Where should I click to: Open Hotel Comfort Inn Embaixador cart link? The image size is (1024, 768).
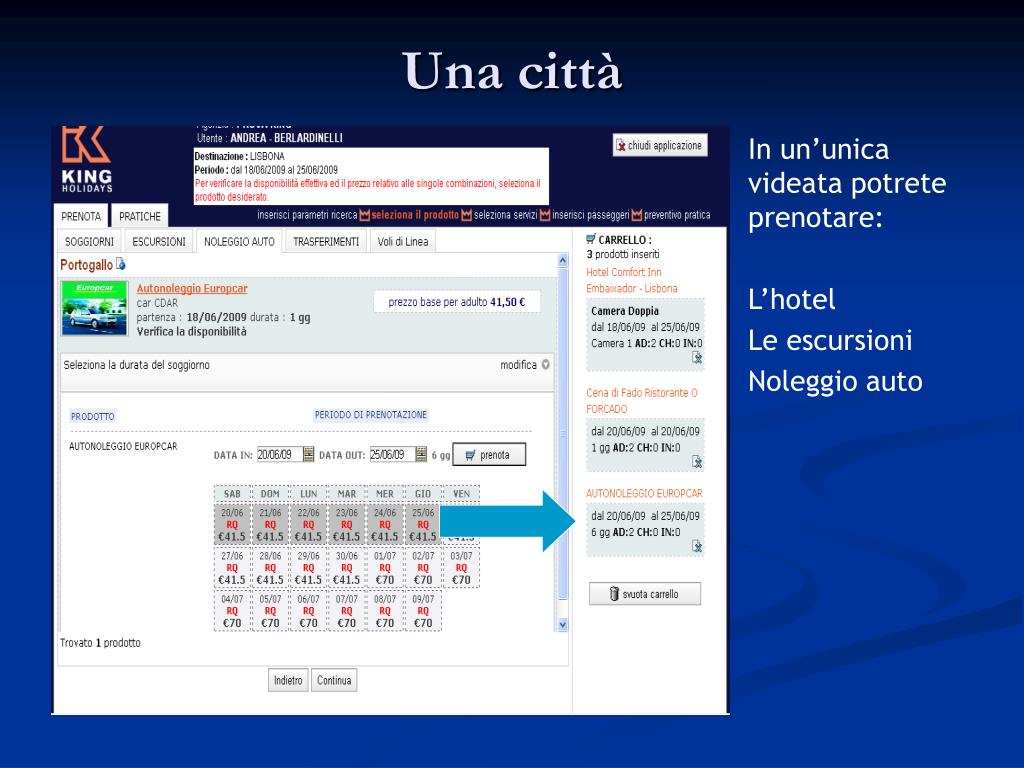[632, 280]
